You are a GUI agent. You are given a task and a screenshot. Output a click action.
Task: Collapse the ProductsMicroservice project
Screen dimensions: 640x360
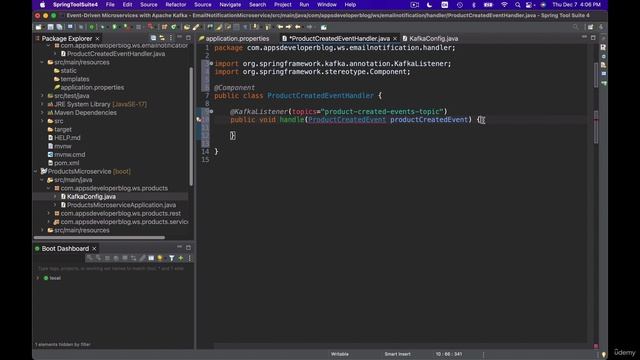(36, 171)
